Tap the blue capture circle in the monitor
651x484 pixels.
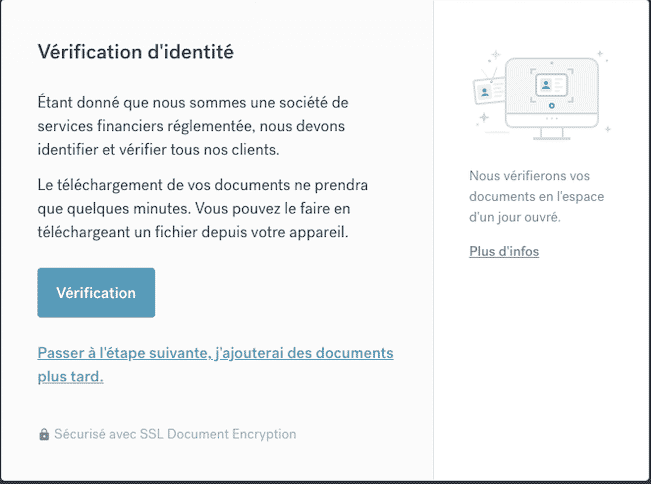[x=551, y=106]
